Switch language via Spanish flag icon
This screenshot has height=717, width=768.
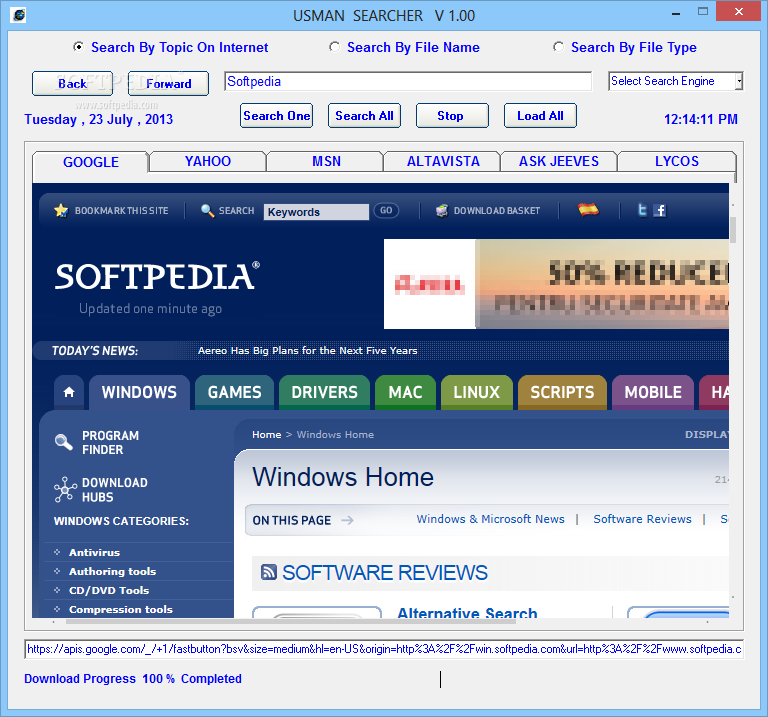[588, 210]
